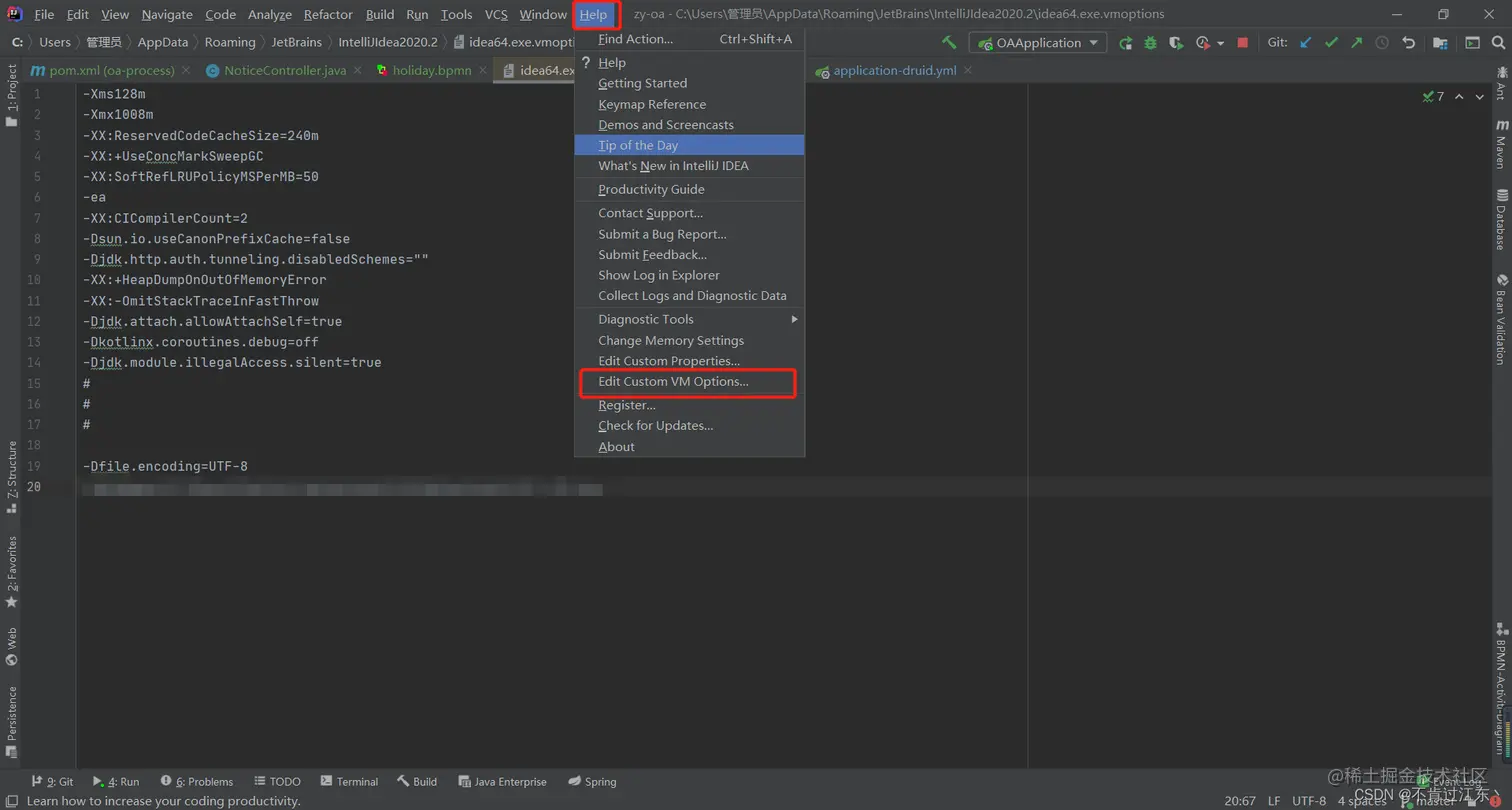Click the 20:67 cursor position widget

1240,801
